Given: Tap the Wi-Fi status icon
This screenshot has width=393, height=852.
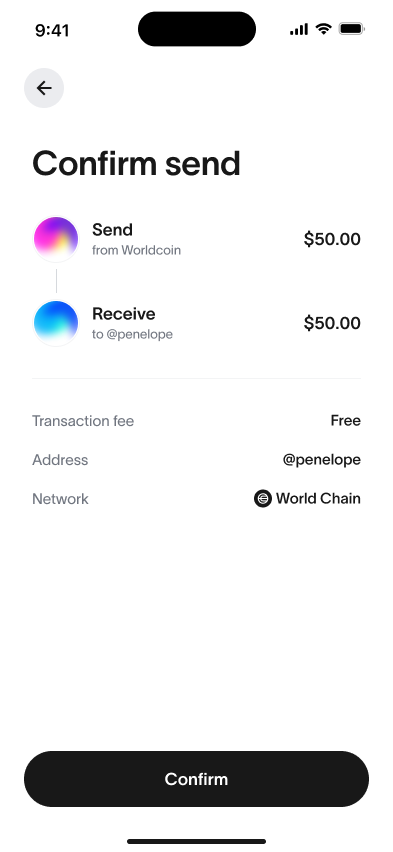Looking at the screenshot, I should [323, 29].
